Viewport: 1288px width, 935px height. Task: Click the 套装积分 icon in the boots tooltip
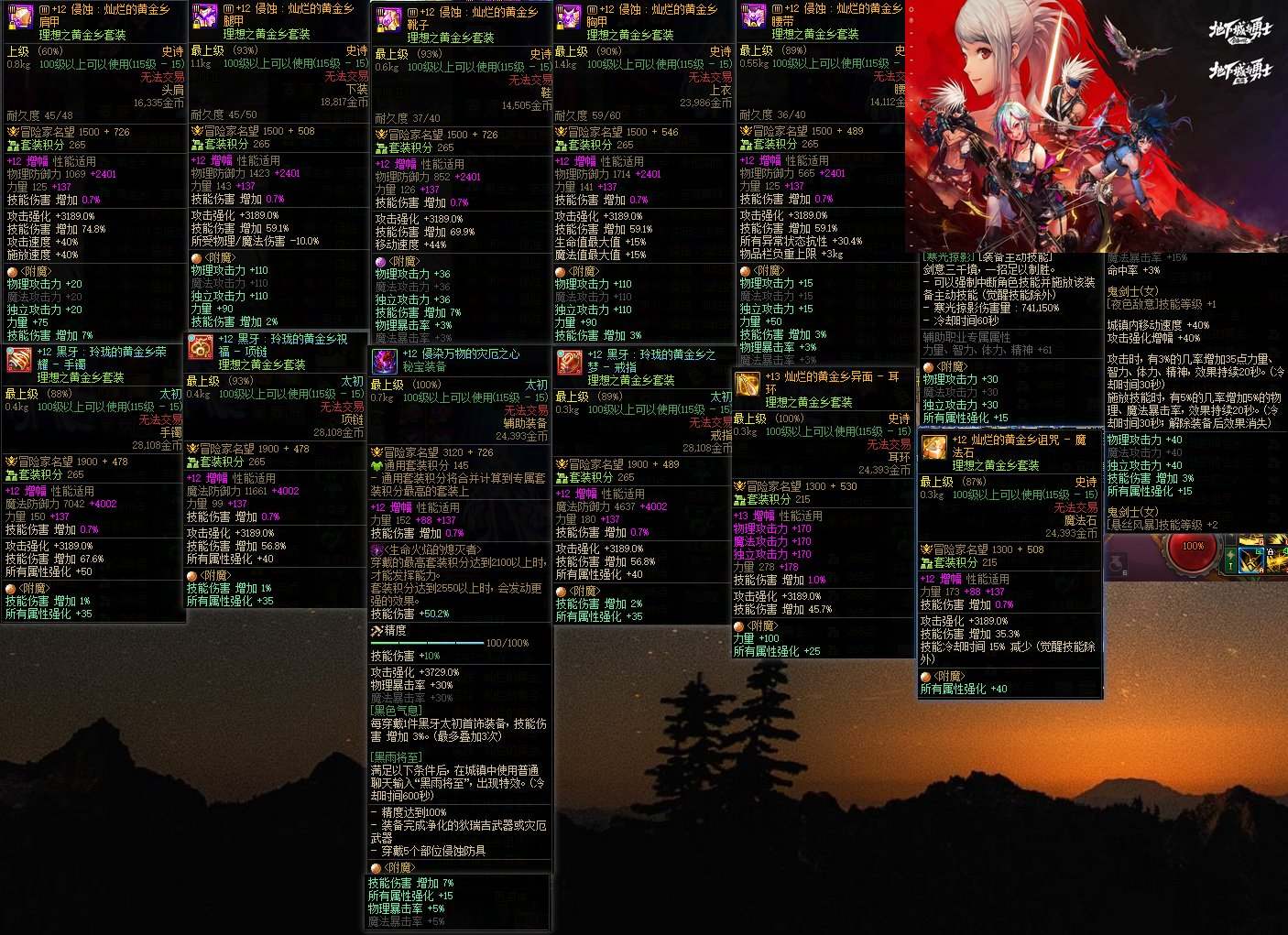381,147
